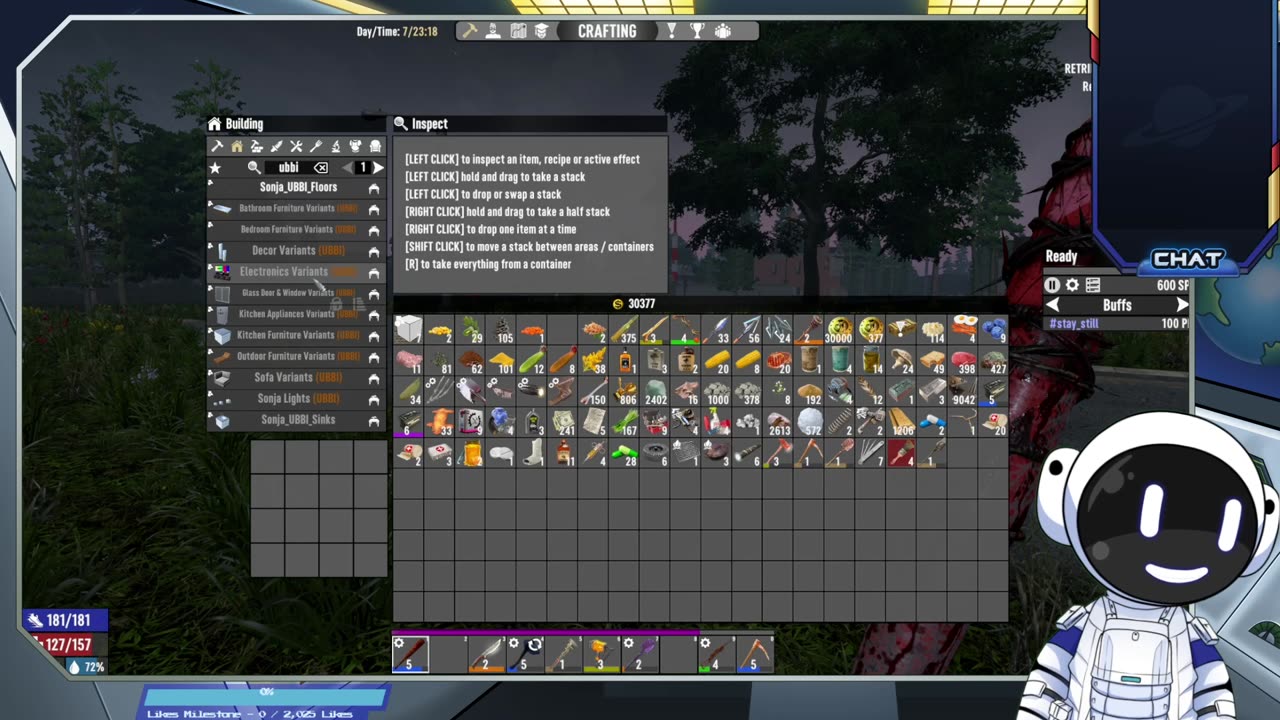1280x720 pixels.
Task: Click the bacon and eggs stack
Action: pyautogui.click(x=963, y=330)
